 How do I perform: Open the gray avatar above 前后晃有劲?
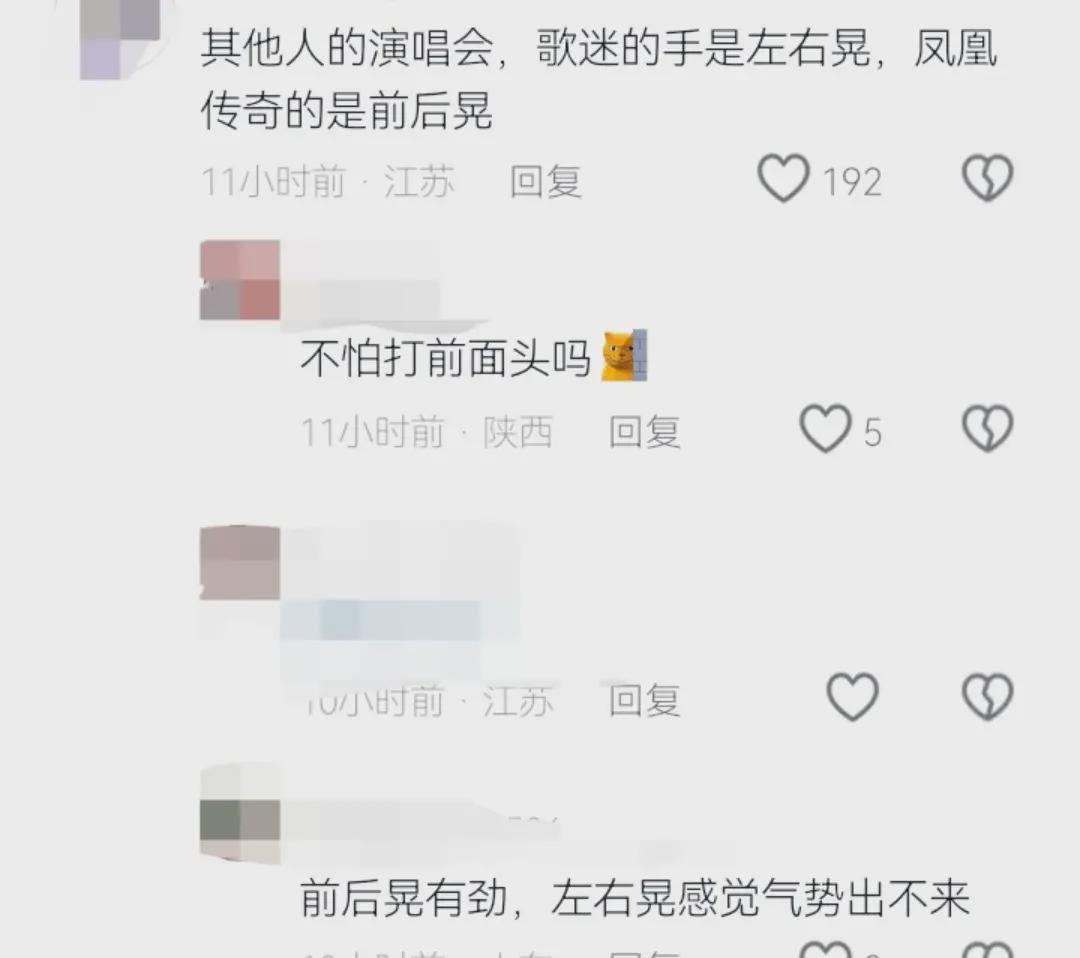point(240,813)
